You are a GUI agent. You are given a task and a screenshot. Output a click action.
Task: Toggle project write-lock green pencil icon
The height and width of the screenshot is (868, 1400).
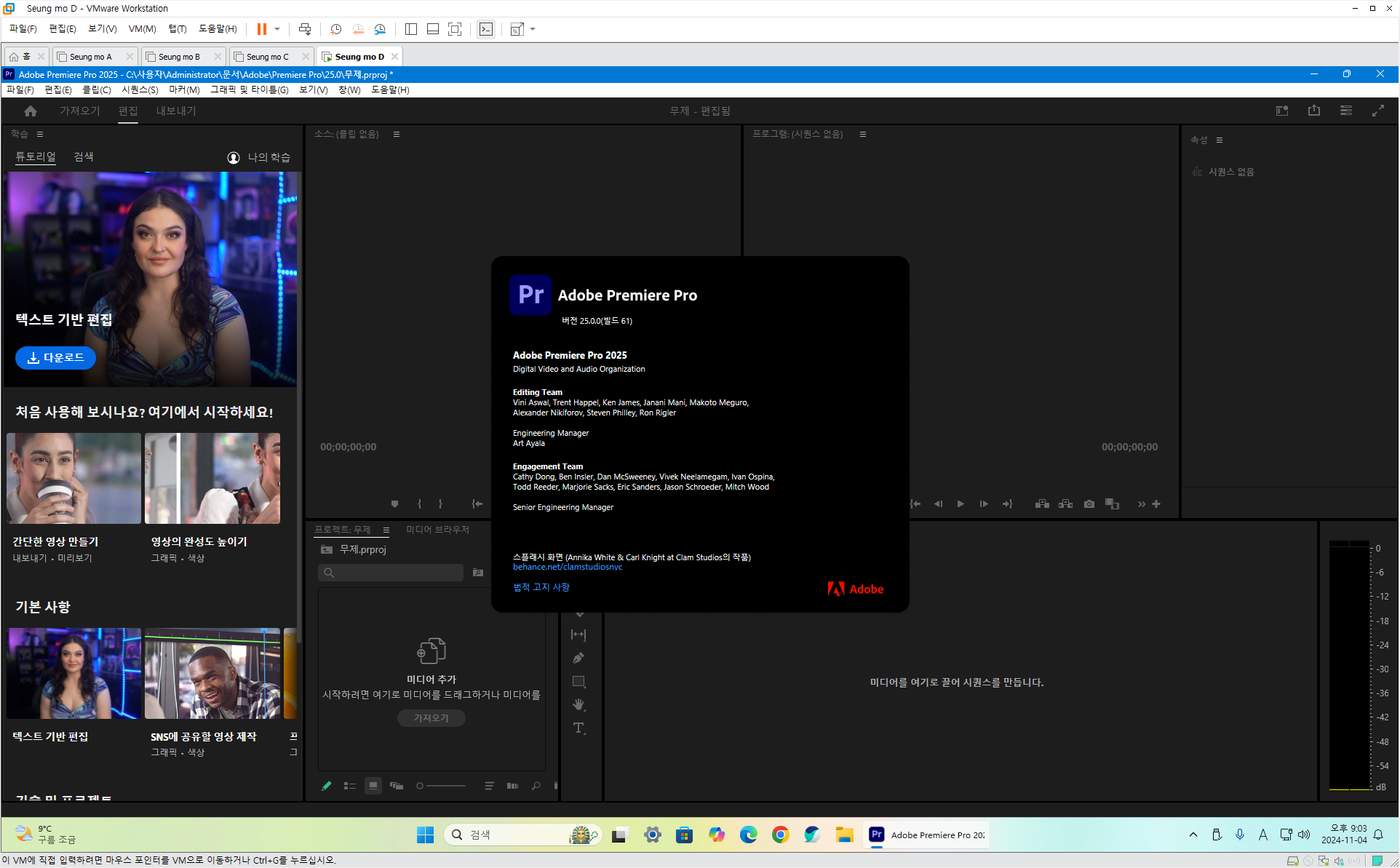point(326,786)
